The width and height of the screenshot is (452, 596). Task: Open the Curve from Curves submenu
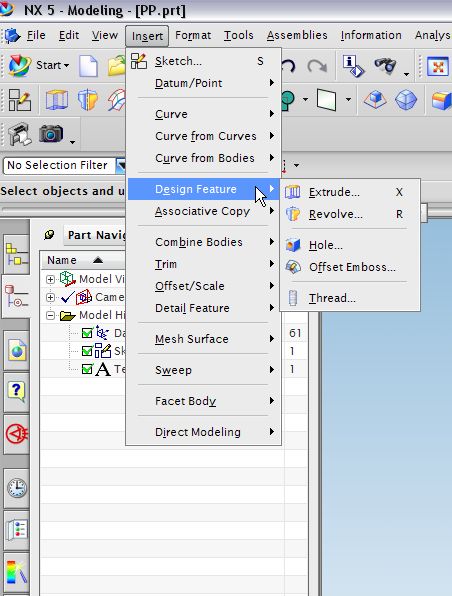coord(203,136)
